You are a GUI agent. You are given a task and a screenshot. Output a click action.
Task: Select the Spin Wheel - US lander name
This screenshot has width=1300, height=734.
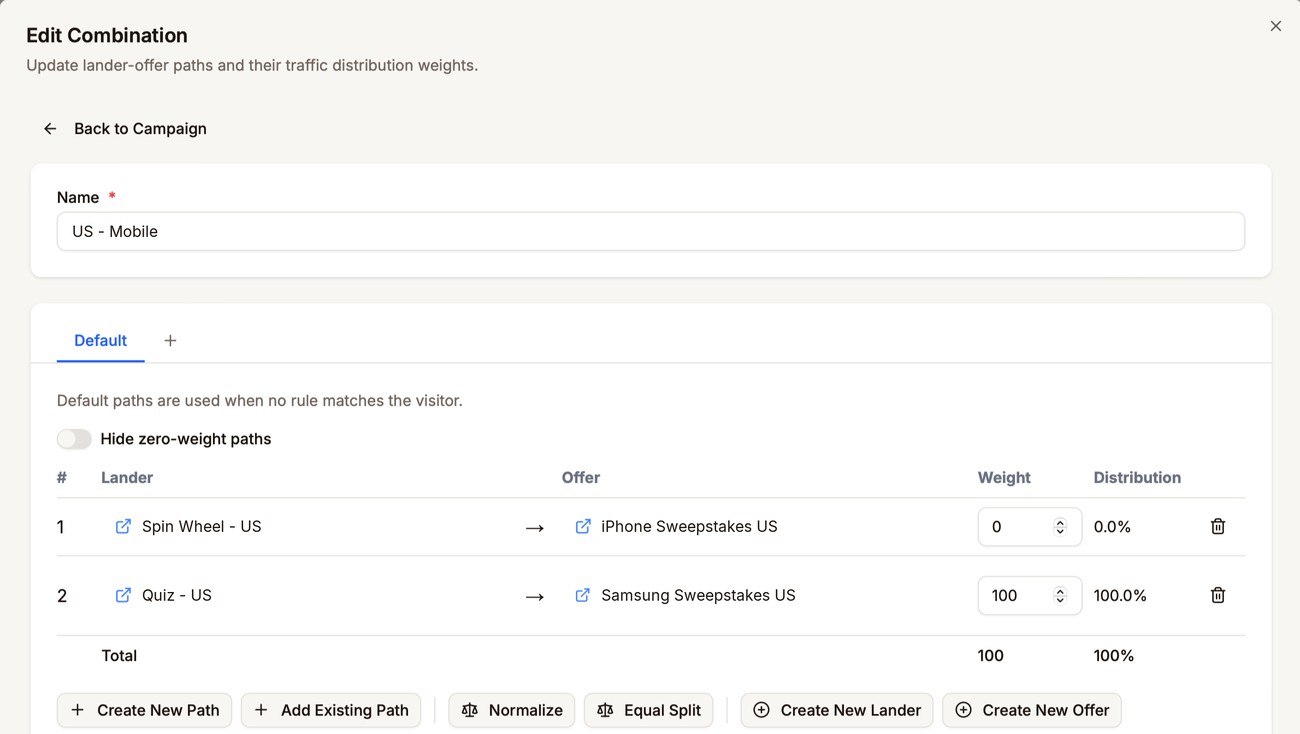tap(202, 526)
